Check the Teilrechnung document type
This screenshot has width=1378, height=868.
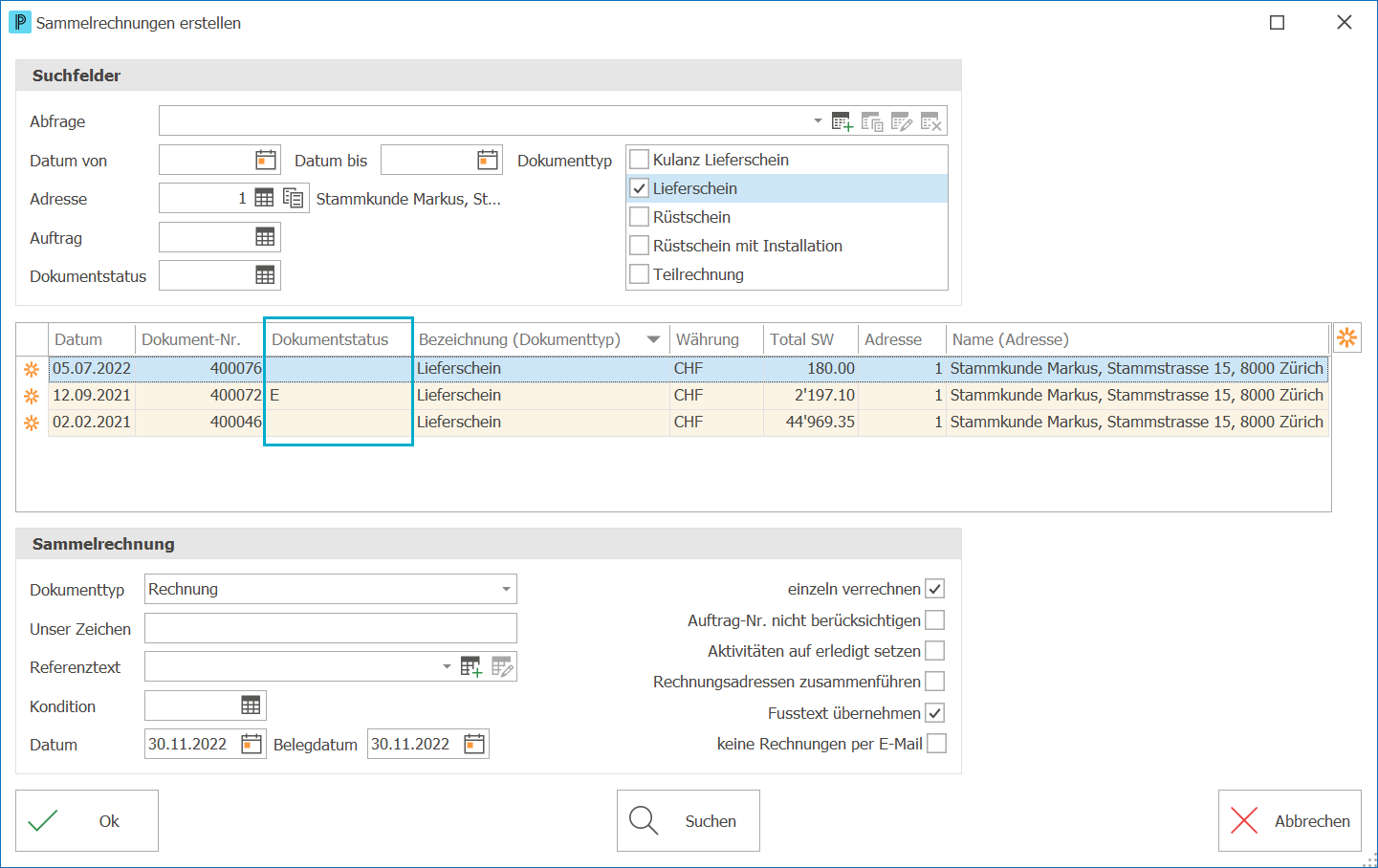(640, 274)
